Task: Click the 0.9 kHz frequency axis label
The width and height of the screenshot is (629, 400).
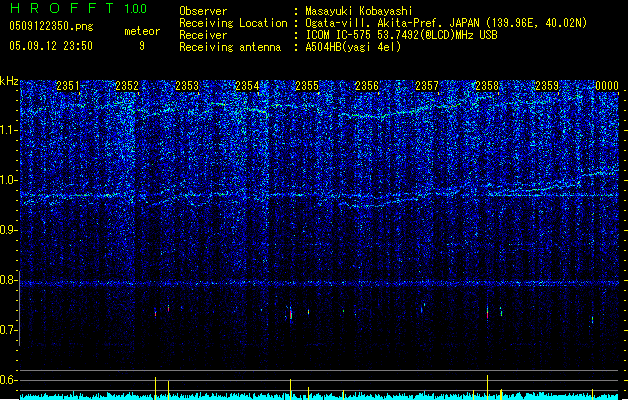Action: (x=9, y=230)
